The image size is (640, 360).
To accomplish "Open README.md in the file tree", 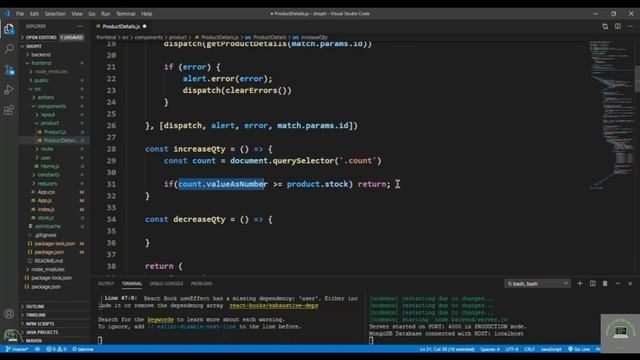I will pos(54,260).
